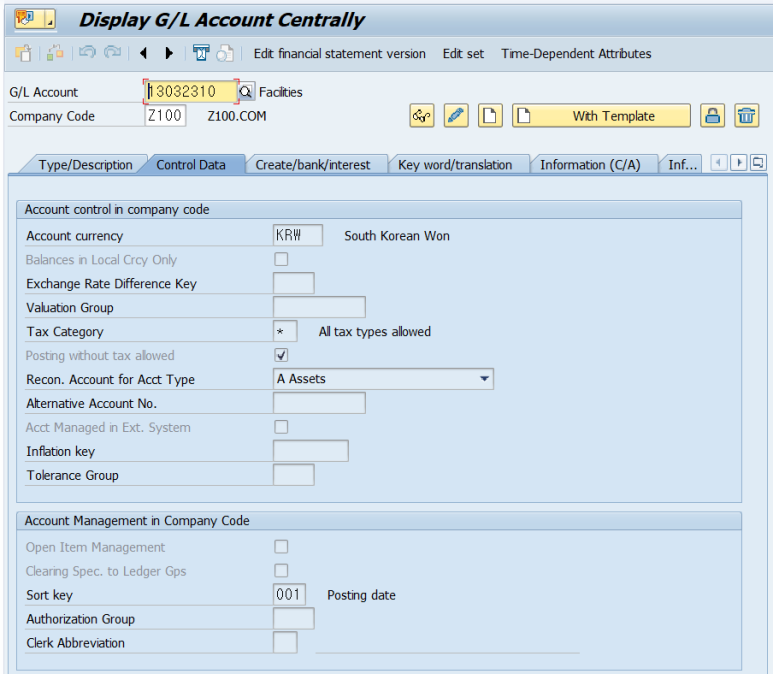Click the Inflation key field
This screenshot has width=773, height=674.
point(311,451)
